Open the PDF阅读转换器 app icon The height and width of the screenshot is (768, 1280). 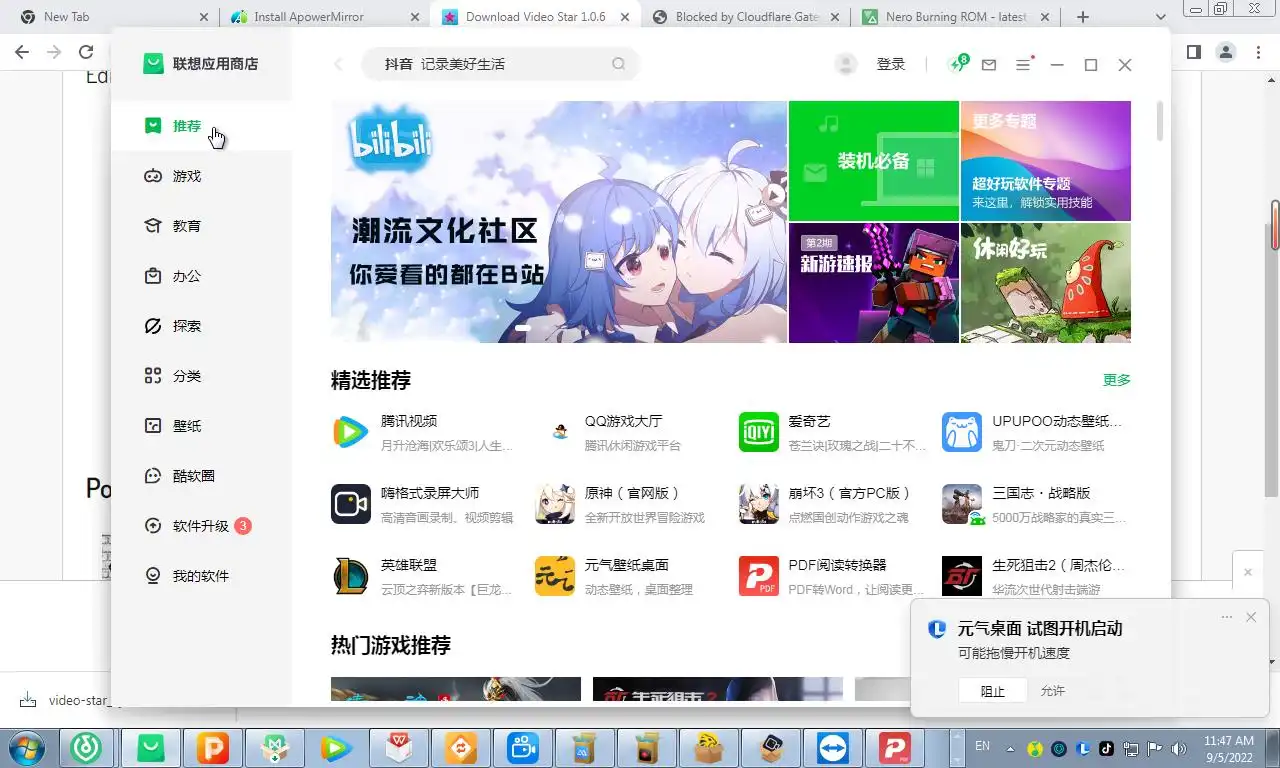[759, 576]
